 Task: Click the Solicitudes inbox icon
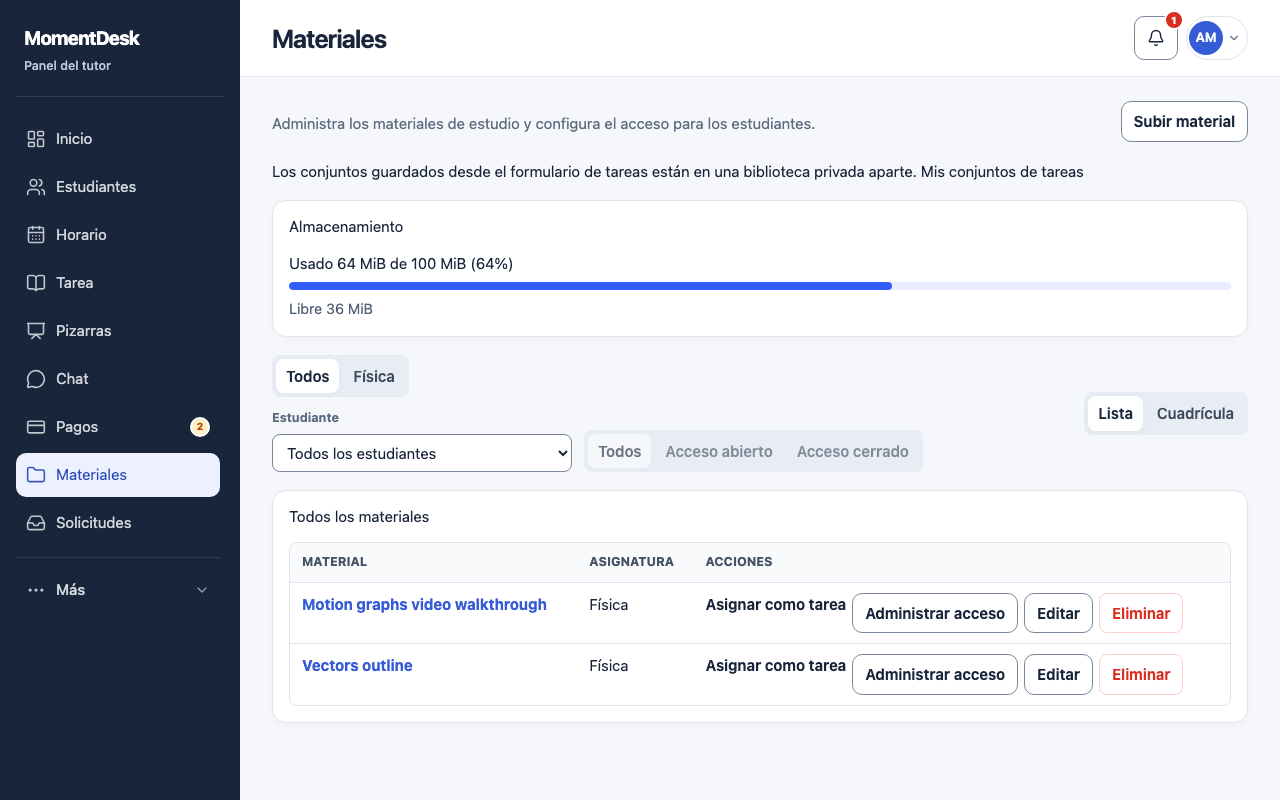coord(36,523)
